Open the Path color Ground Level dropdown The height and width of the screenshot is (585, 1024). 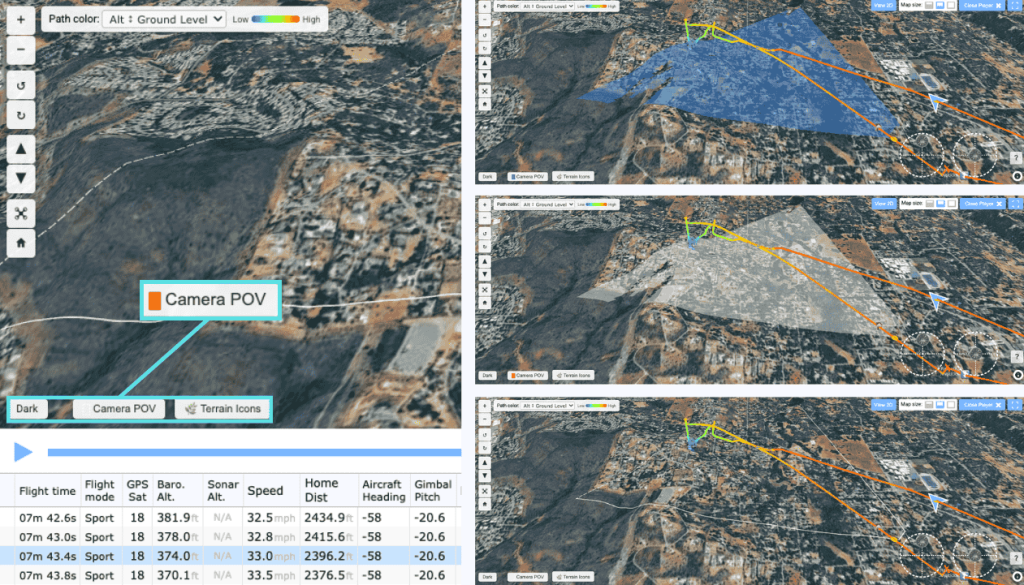tap(164, 18)
